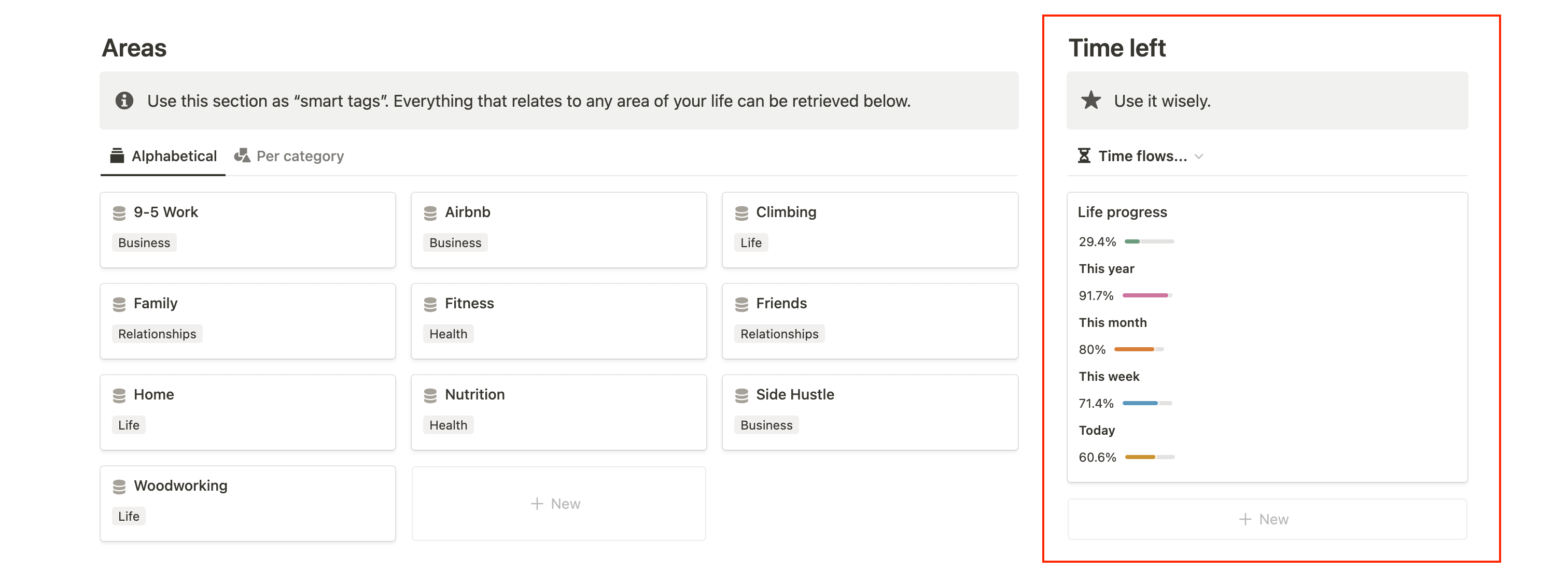Screen dimensions: 1568x571
Task: Click New button in Areas section
Action: pyautogui.click(x=556, y=502)
